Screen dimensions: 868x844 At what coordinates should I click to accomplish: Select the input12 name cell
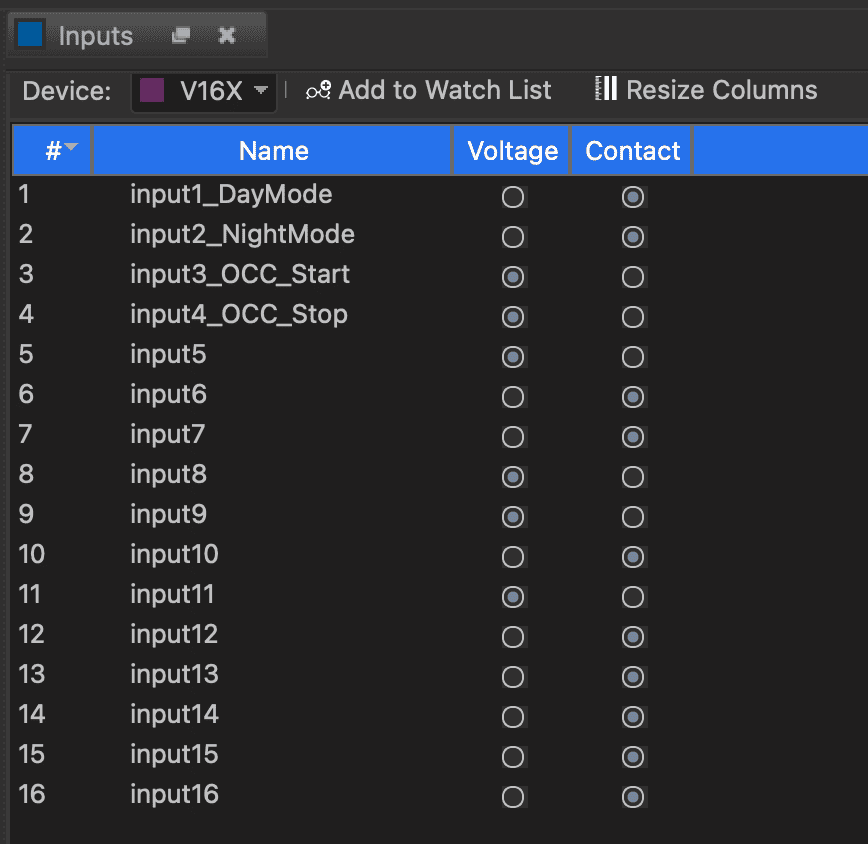click(x=174, y=635)
